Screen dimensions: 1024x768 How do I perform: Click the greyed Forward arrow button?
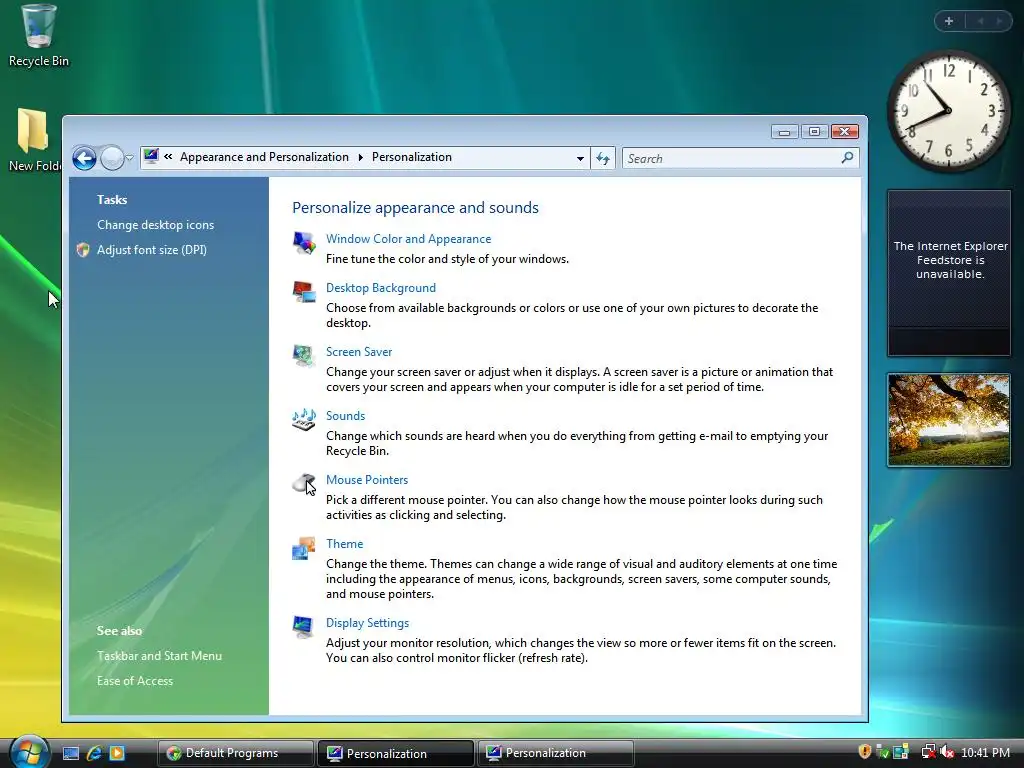tap(112, 158)
